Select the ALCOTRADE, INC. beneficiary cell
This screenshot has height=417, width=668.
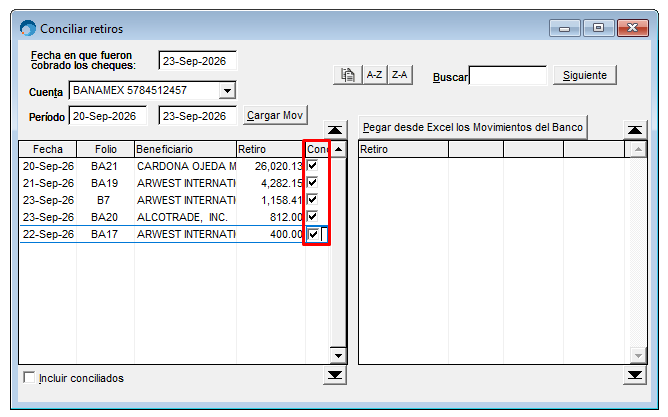182,217
